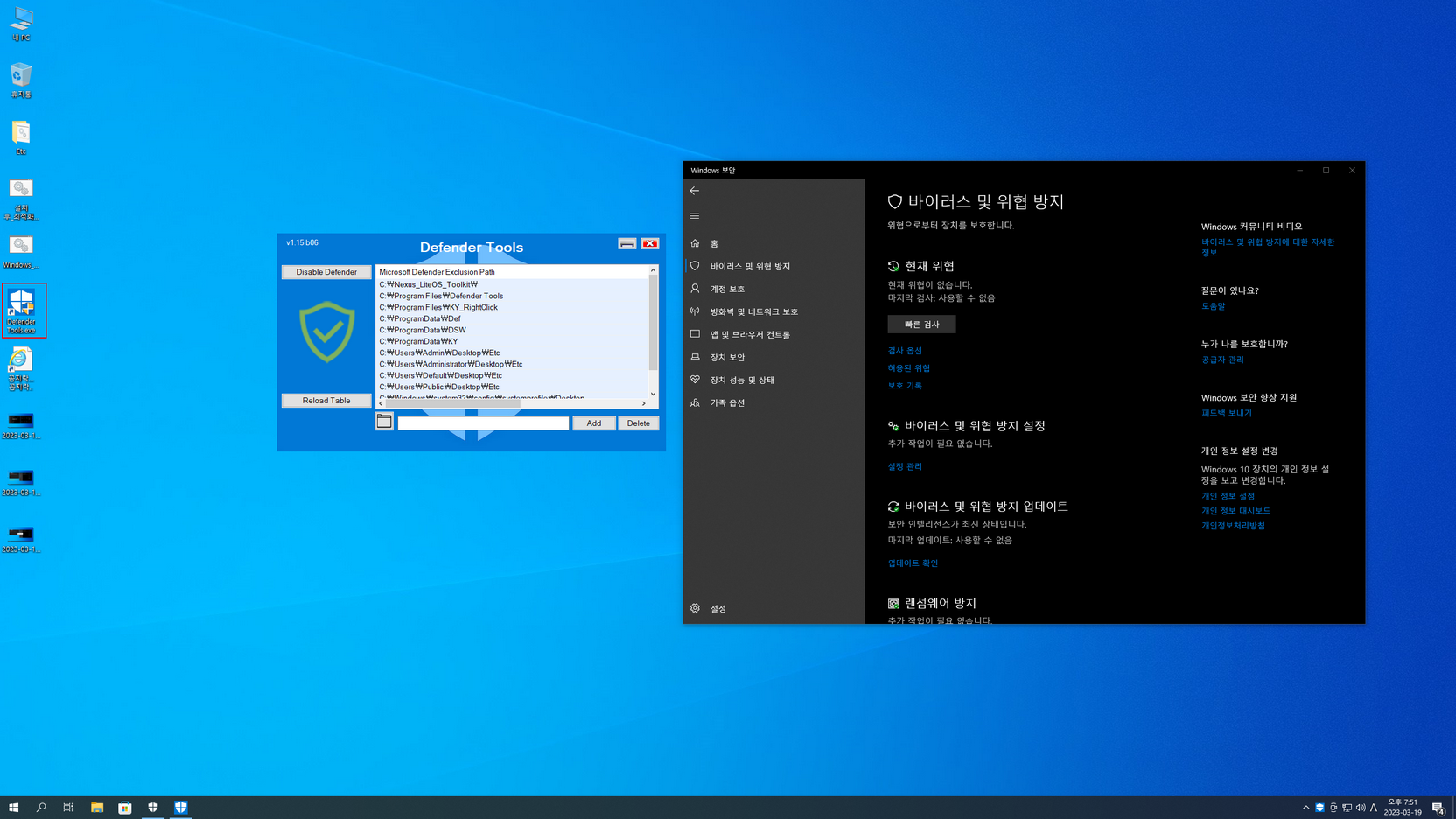
Task: Open 설정 in the Windows Security sidebar
Action: (773, 608)
